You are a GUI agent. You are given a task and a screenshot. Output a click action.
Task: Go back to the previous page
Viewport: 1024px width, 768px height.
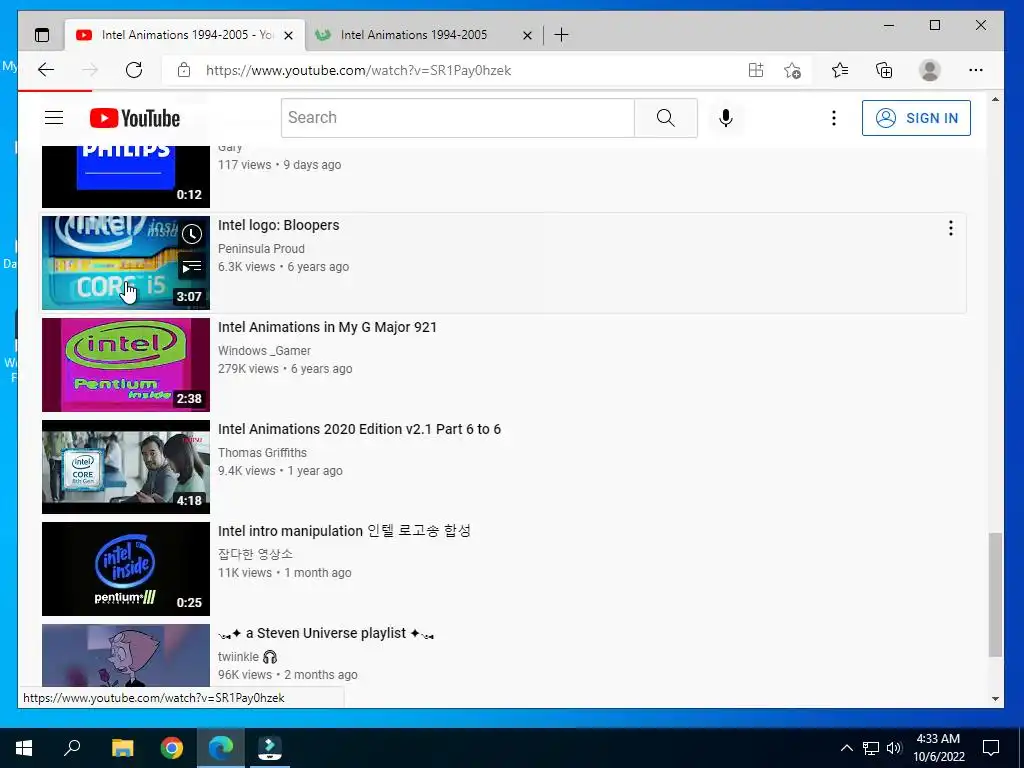click(46, 70)
